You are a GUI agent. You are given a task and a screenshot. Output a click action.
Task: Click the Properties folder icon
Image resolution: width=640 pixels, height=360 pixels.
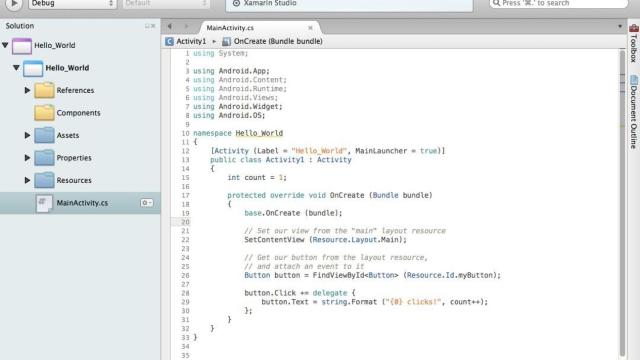pyautogui.click(x=44, y=158)
